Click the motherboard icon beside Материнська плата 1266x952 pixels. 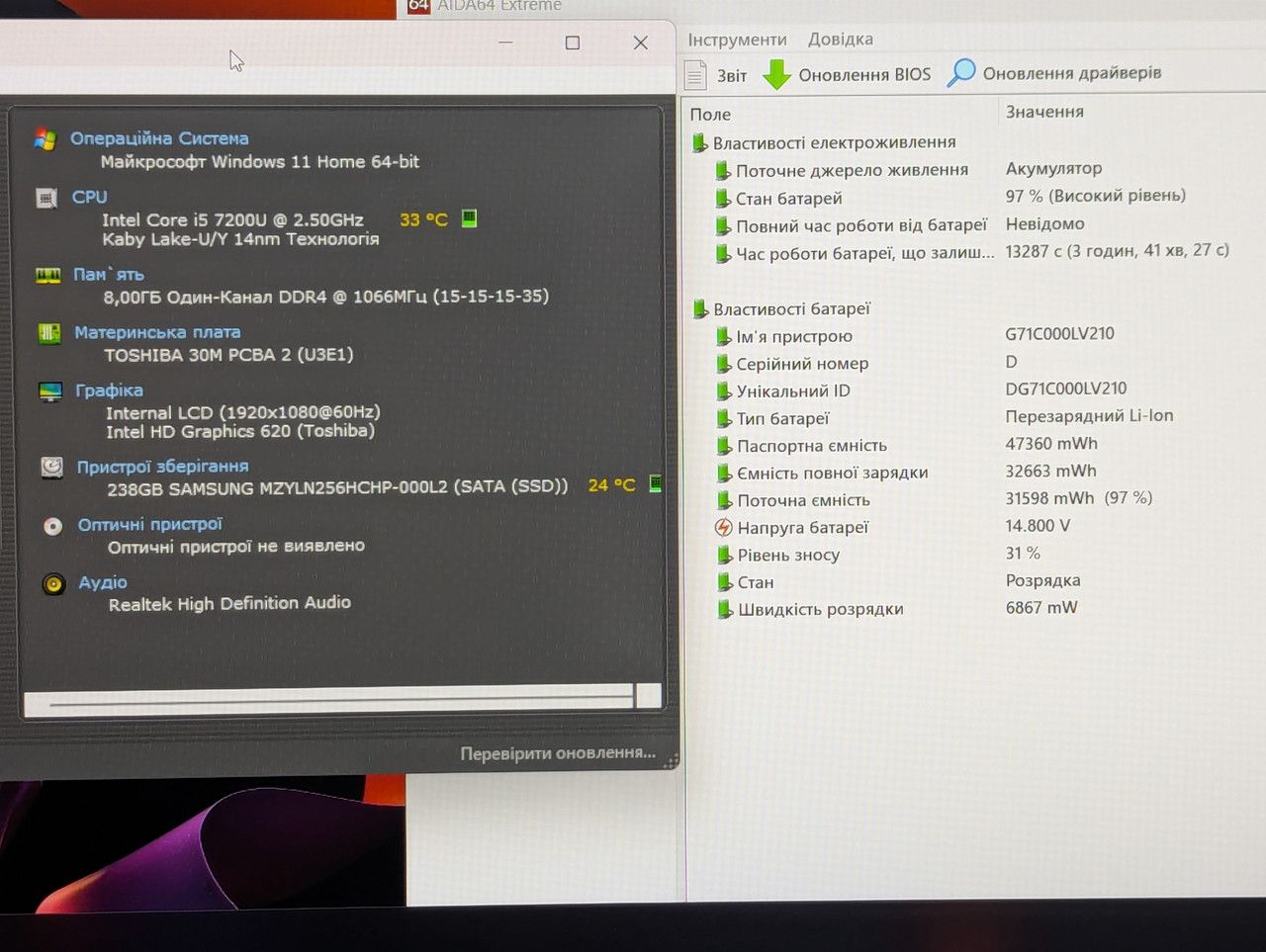point(49,333)
